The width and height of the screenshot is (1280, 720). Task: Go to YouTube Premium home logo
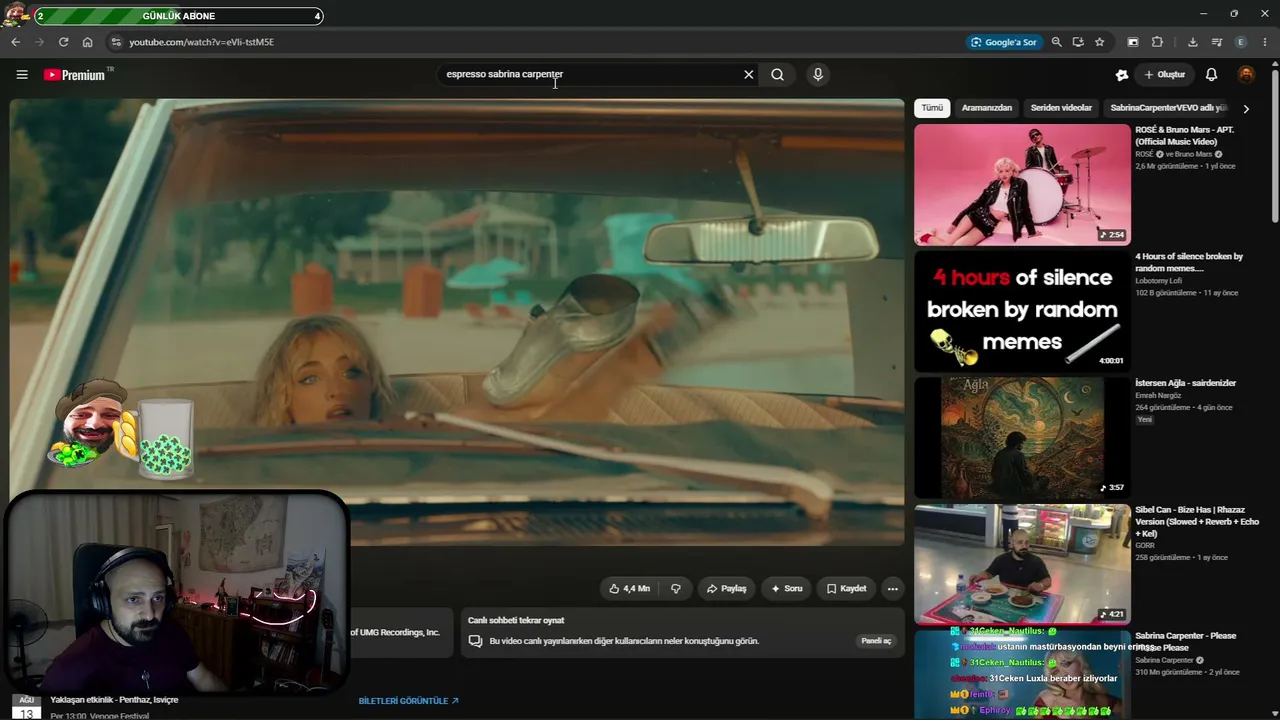(x=74, y=75)
